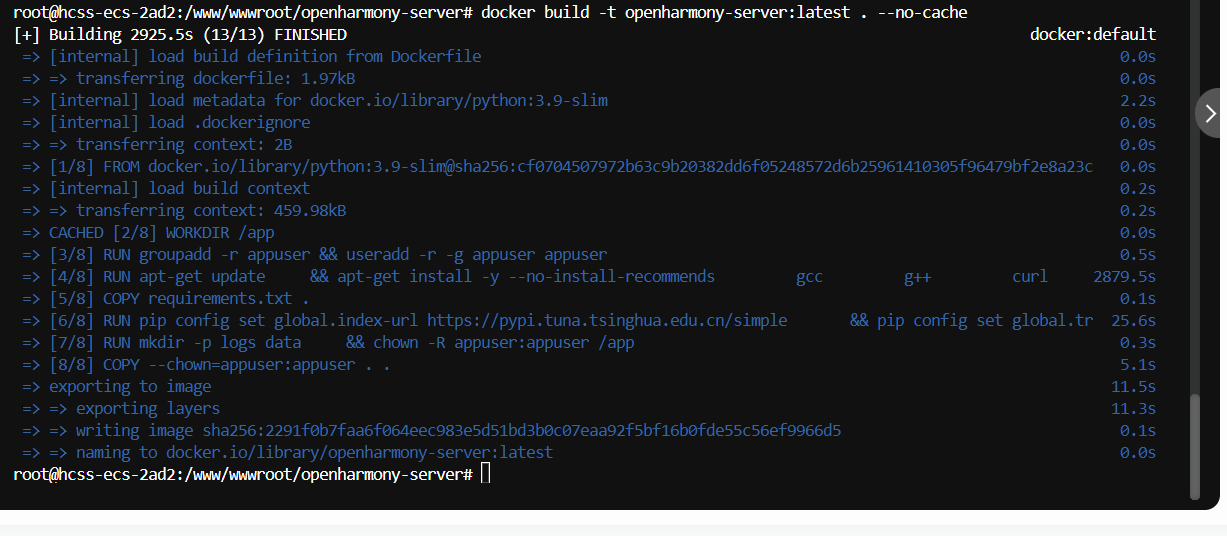The width and height of the screenshot is (1227, 536).
Task: Click the python:3.9-slim metadata line
Action: click(x=328, y=100)
